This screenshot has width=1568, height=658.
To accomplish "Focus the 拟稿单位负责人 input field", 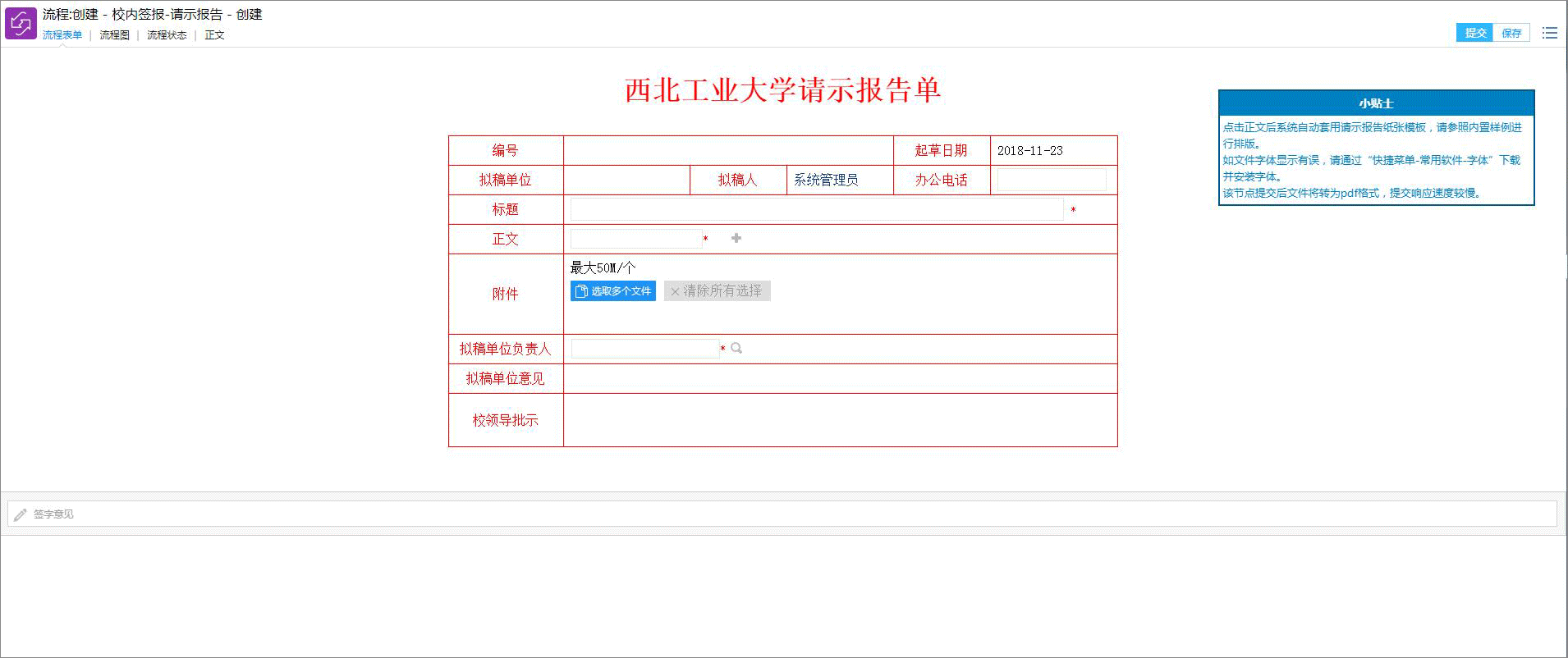I will click(645, 349).
